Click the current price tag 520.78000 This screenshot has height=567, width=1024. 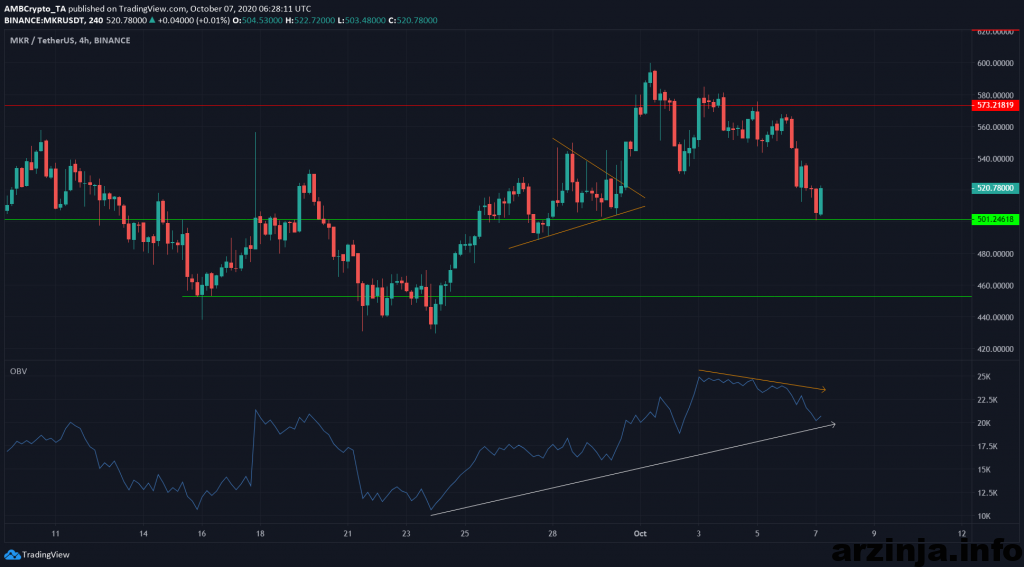pyautogui.click(x=995, y=187)
